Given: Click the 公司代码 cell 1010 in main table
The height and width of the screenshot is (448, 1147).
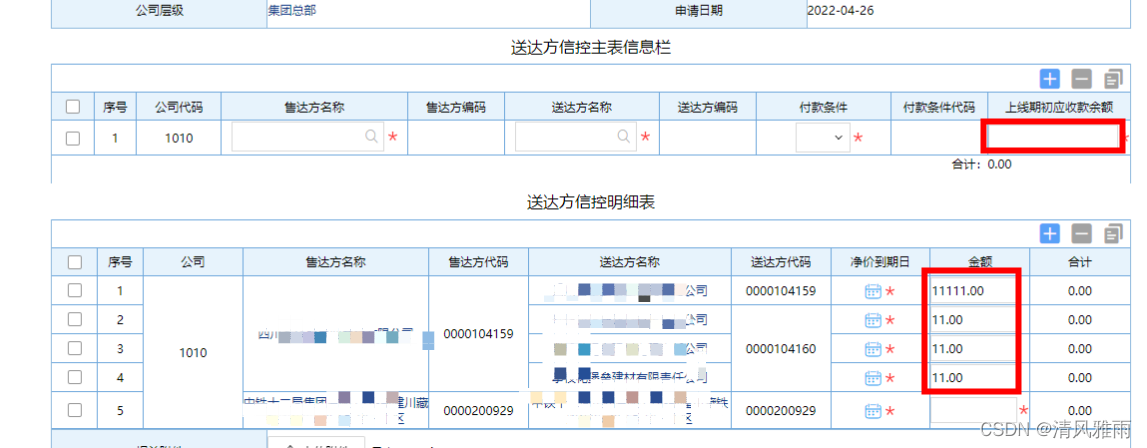Looking at the screenshot, I should point(178,138).
